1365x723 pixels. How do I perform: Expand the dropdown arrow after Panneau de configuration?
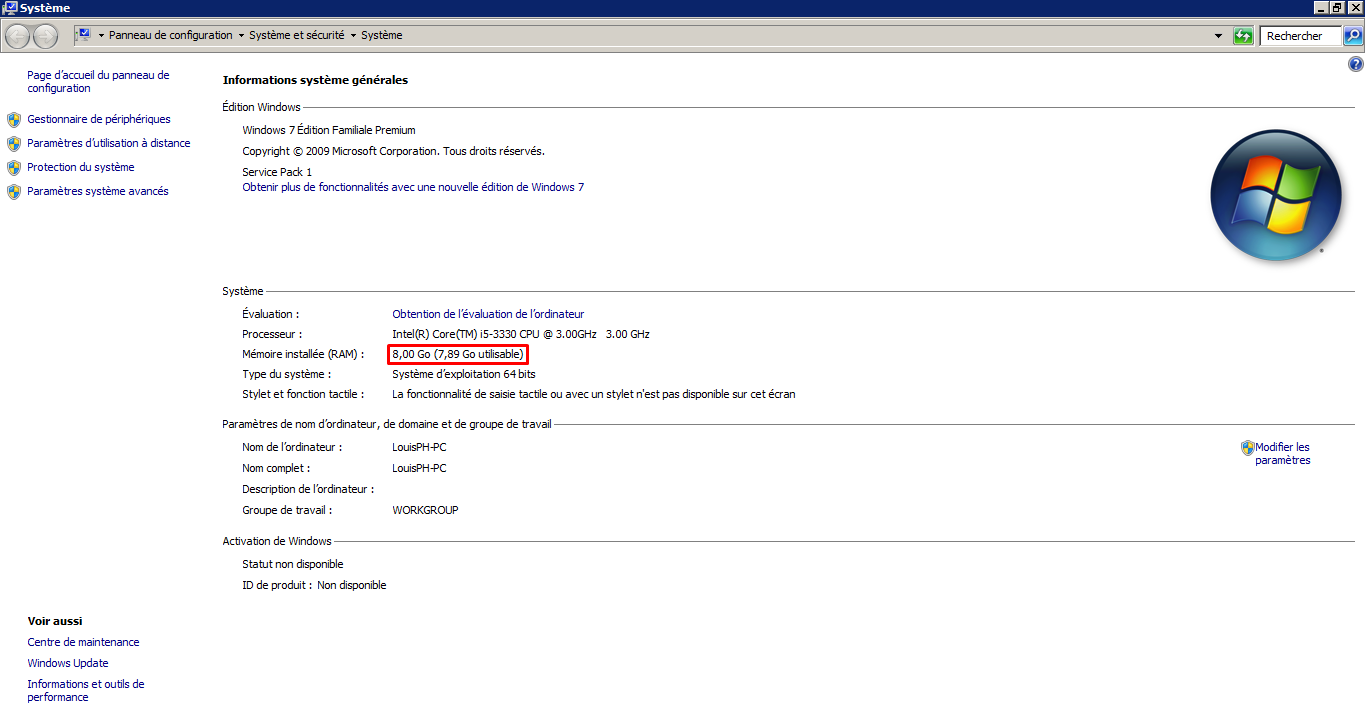(241, 36)
